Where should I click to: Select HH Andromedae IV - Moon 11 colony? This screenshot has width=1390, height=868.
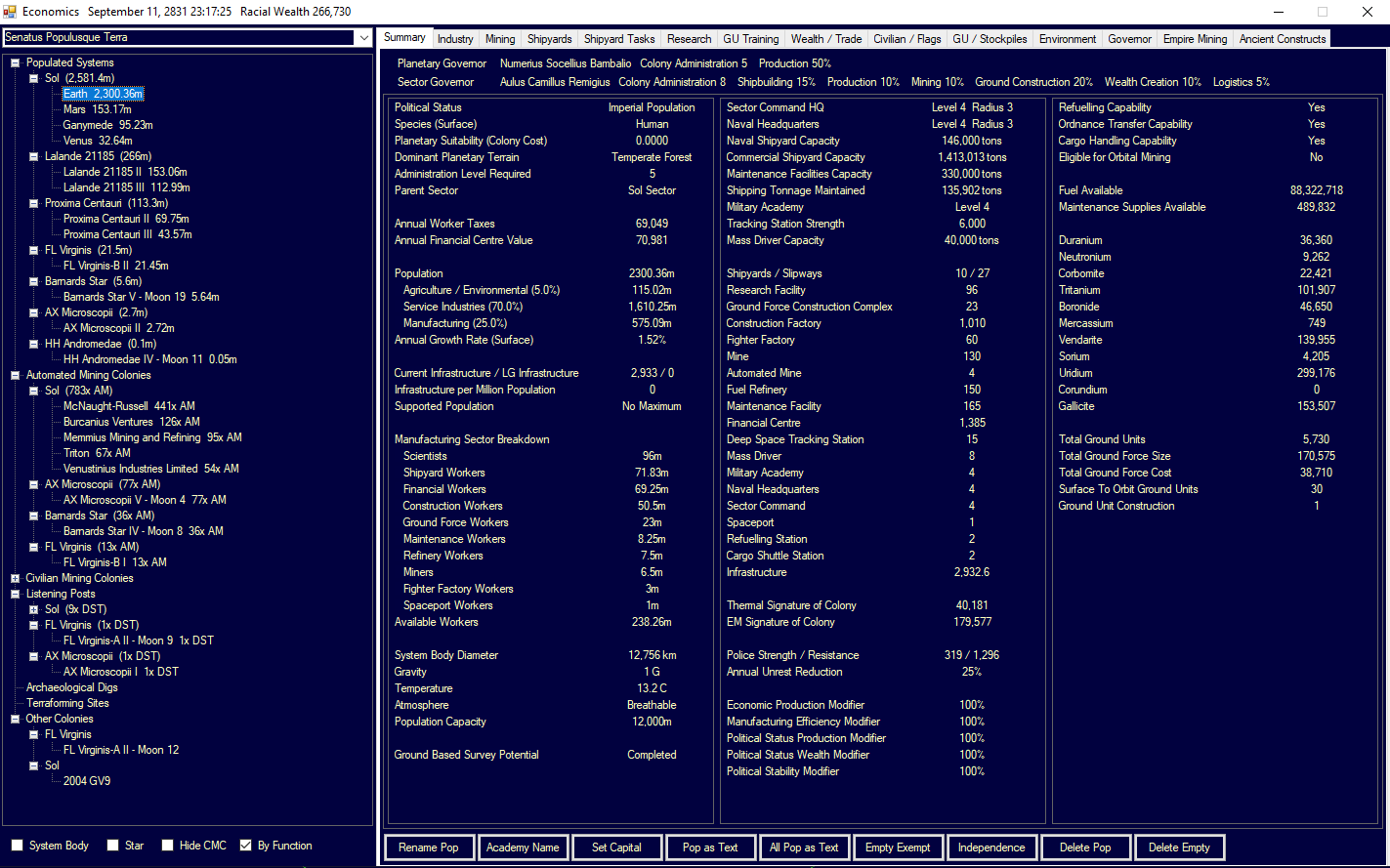[150, 359]
